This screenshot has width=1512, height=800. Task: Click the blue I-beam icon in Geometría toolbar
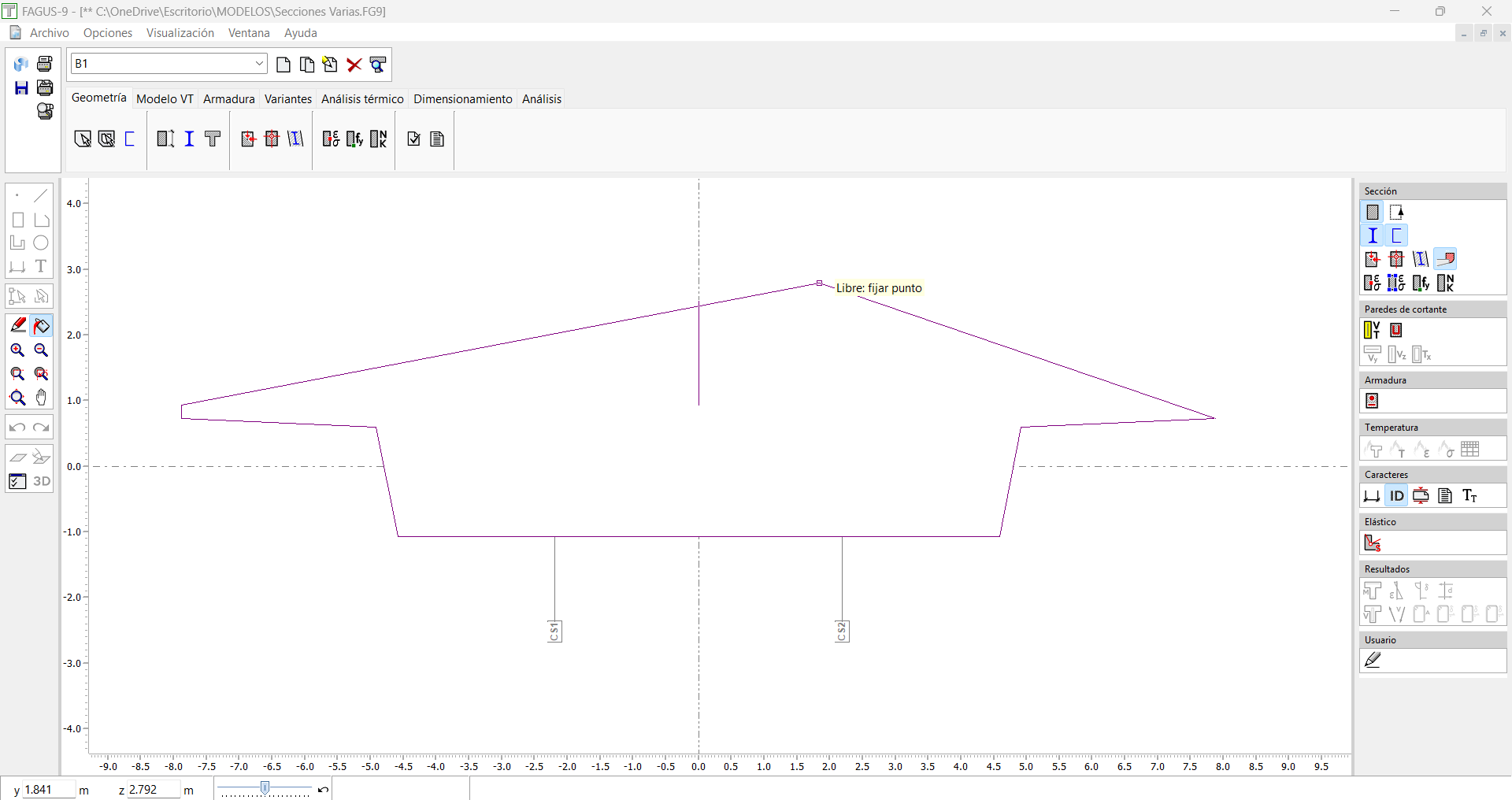[x=189, y=139]
